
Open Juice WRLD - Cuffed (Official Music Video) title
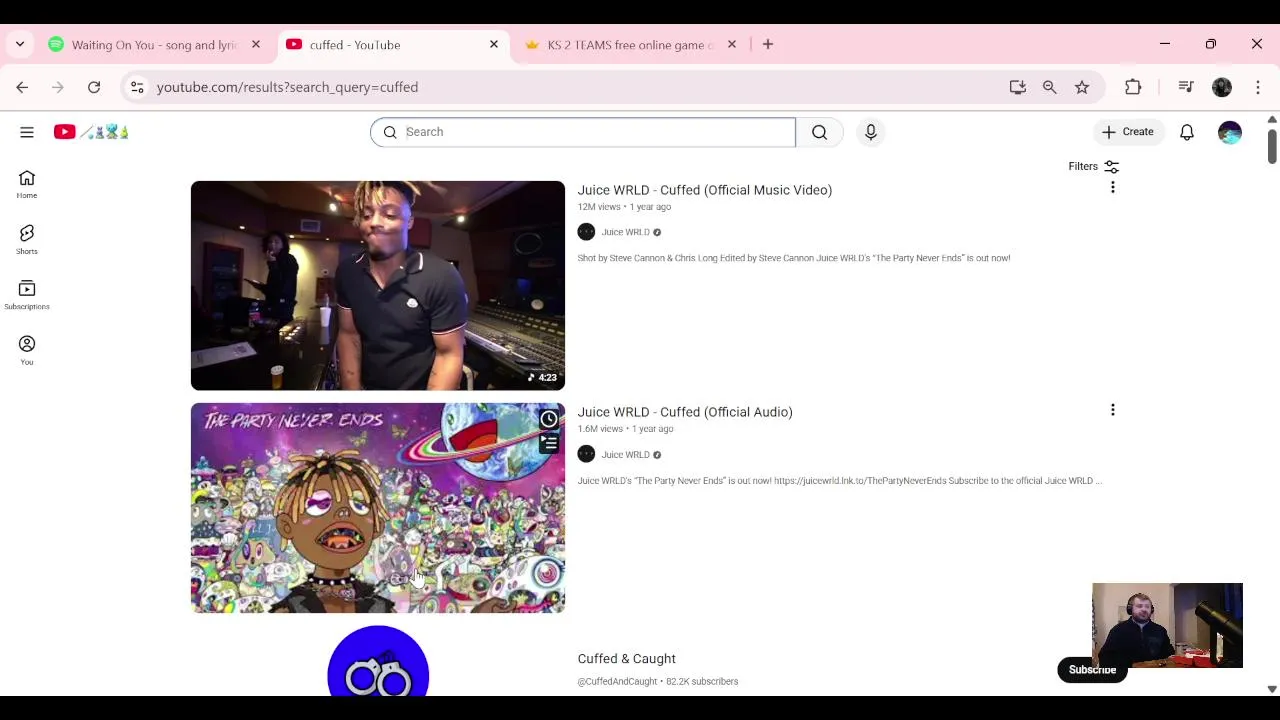[x=704, y=190]
